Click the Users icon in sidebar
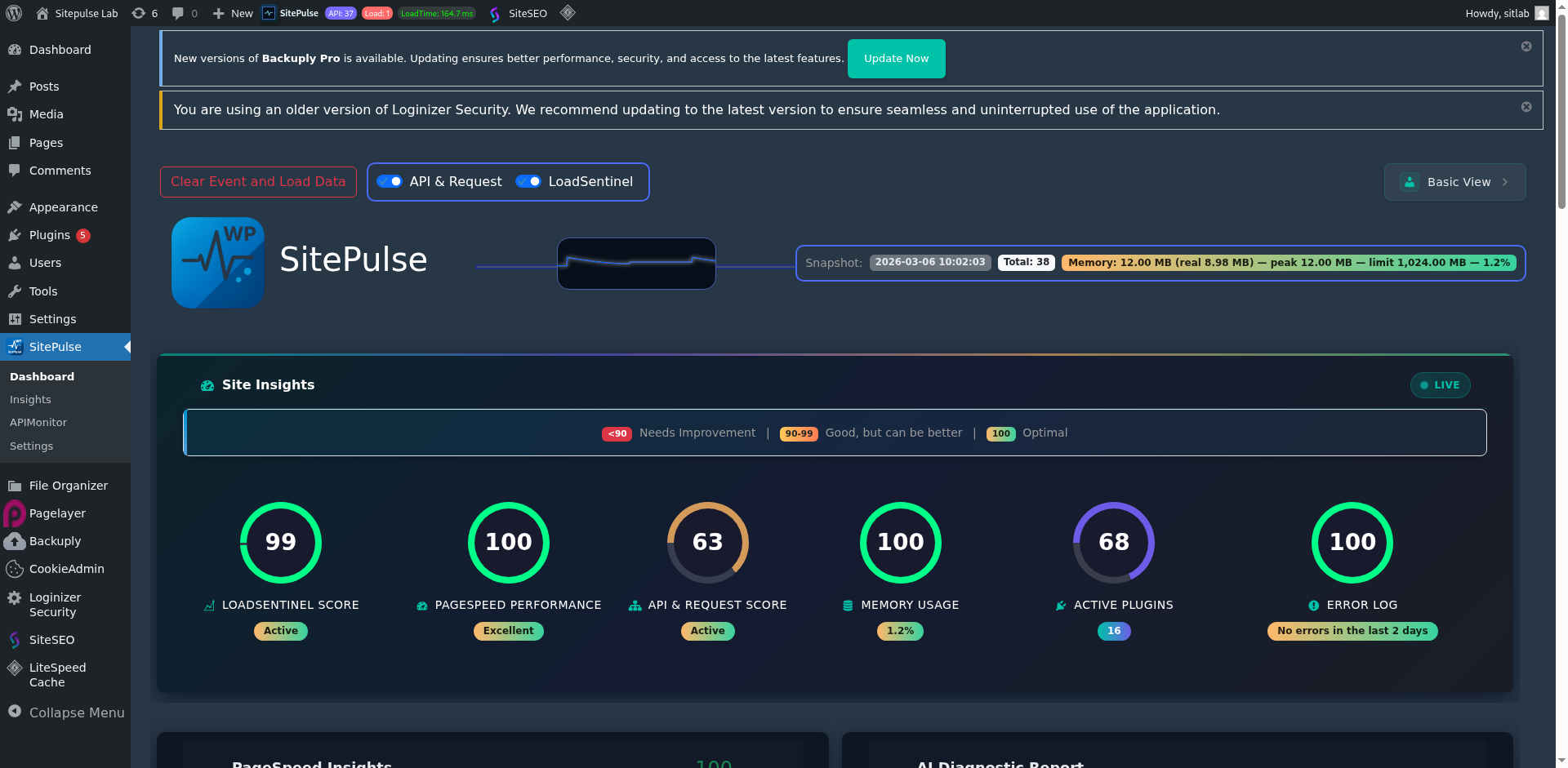The height and width of the screenshot is (768, 1568). [15, 263]
